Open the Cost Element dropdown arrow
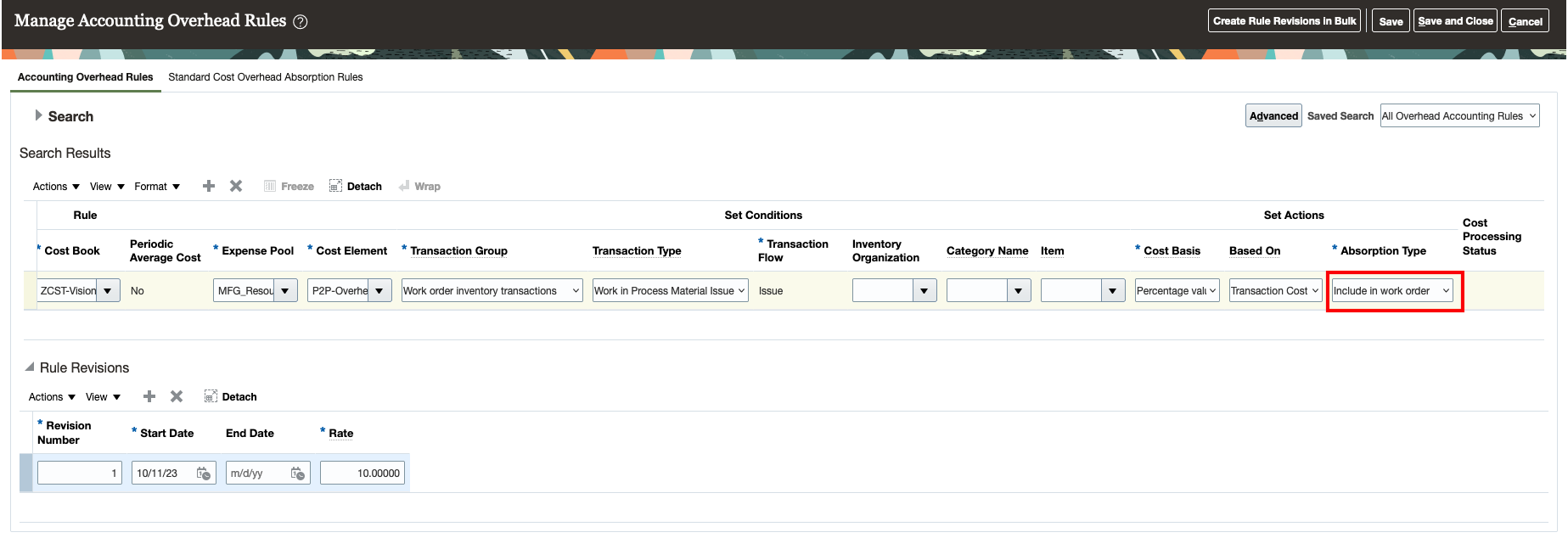1568x538 pixels. (x=379, y=291)
